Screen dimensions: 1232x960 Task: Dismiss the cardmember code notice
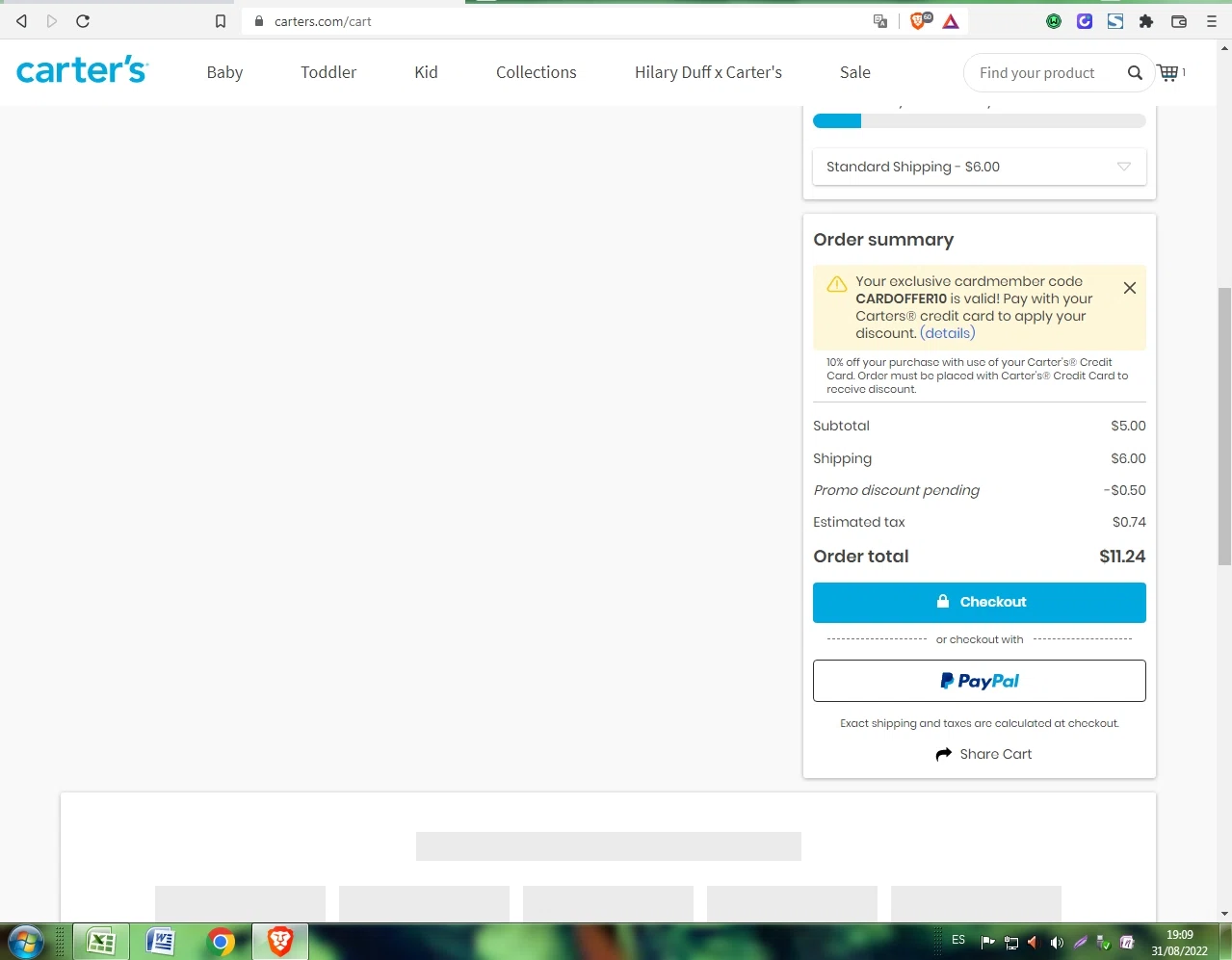(1130, 288)
